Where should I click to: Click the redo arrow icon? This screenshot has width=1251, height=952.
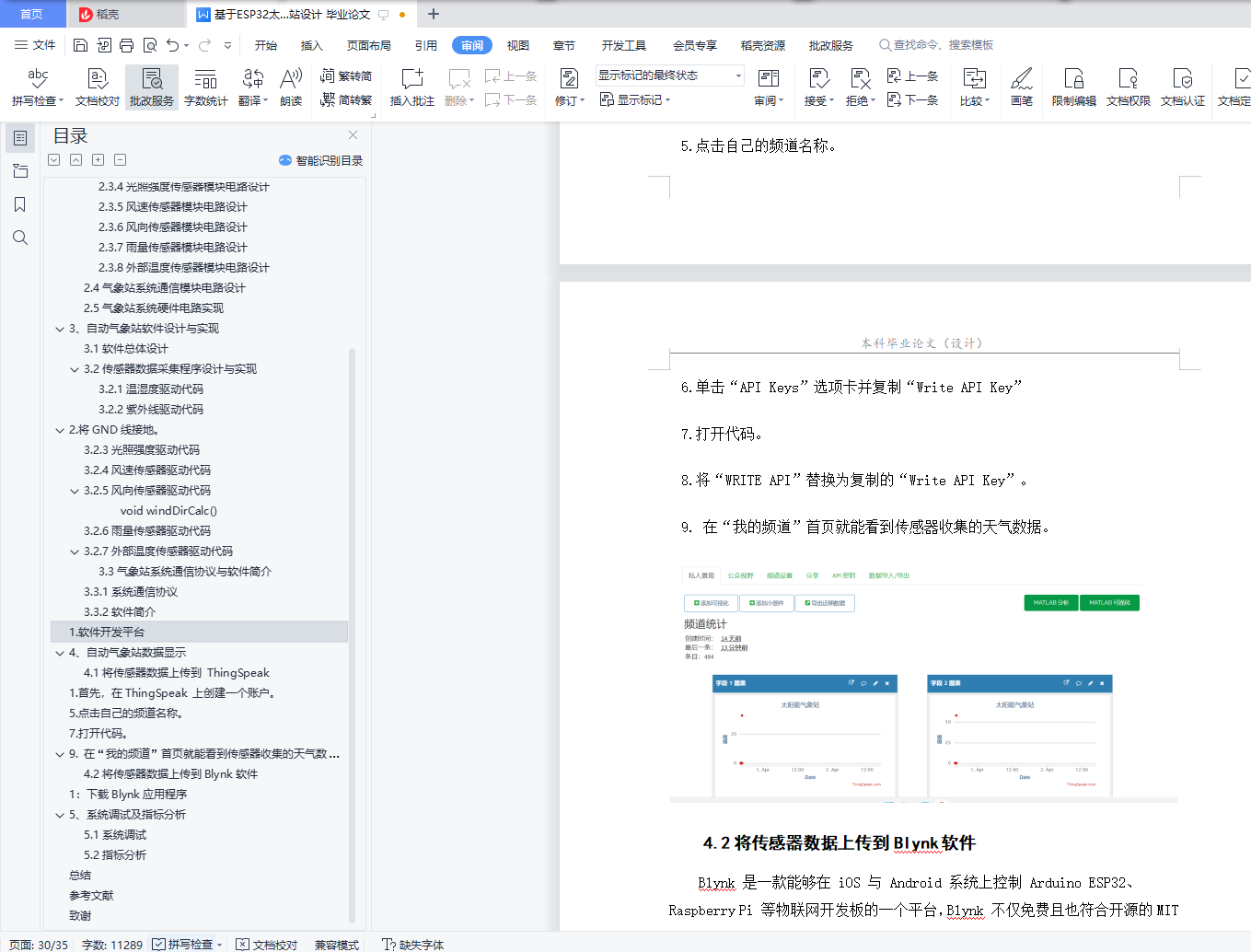(x=204, y=45)
